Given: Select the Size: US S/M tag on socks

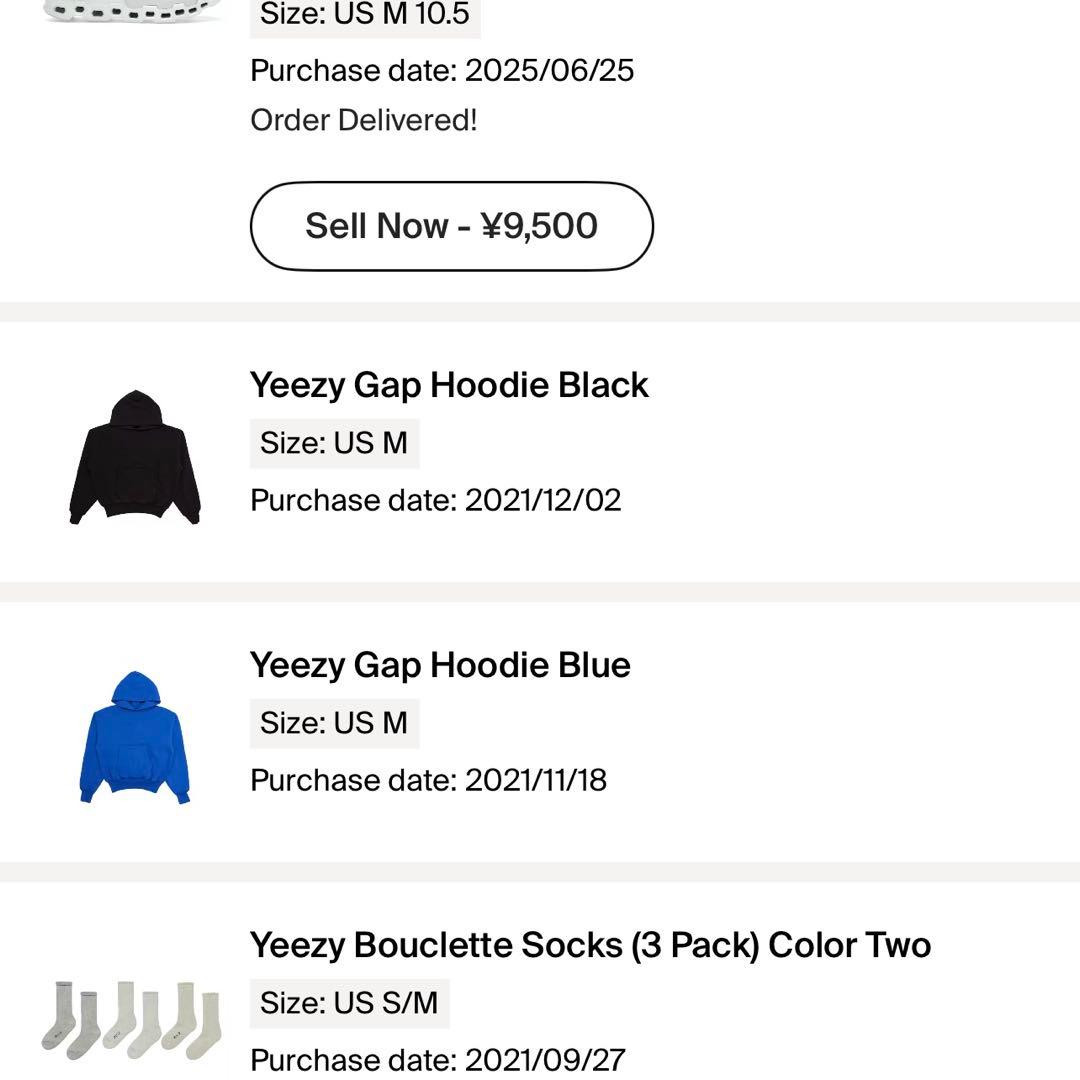Looking at the screenshot, I should coord(348,1002).
